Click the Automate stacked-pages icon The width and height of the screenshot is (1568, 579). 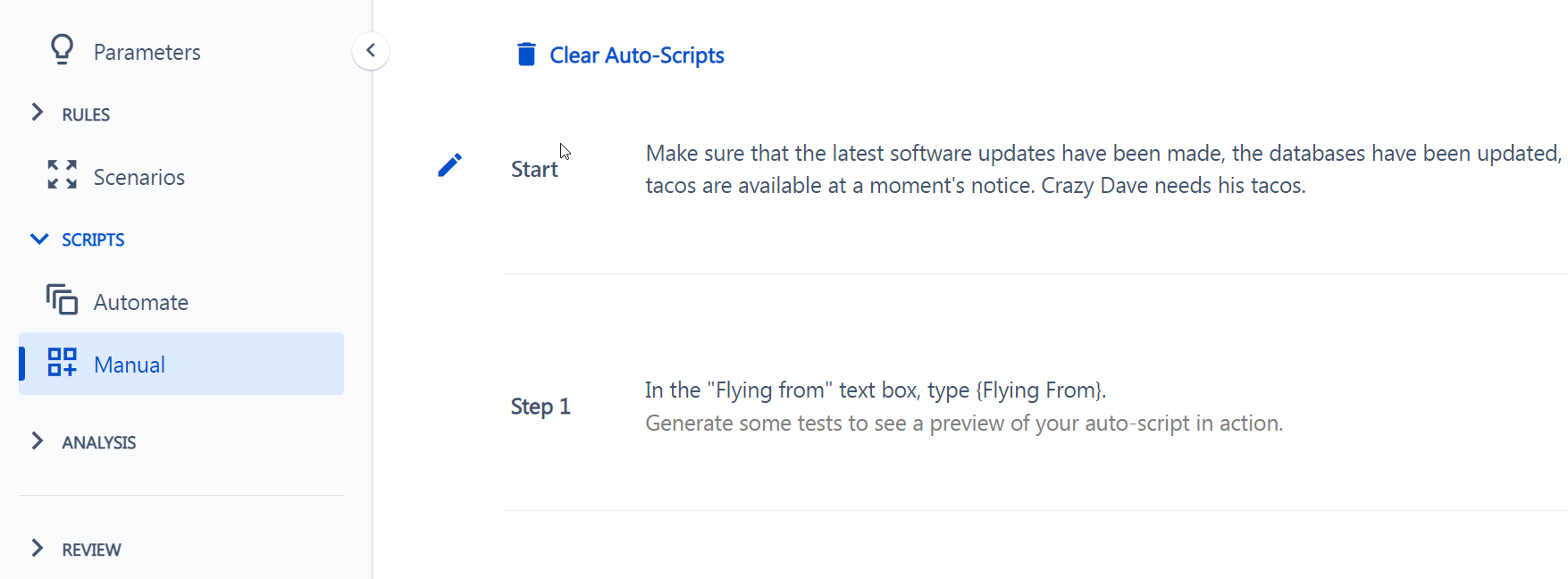[x=62, y=300]
